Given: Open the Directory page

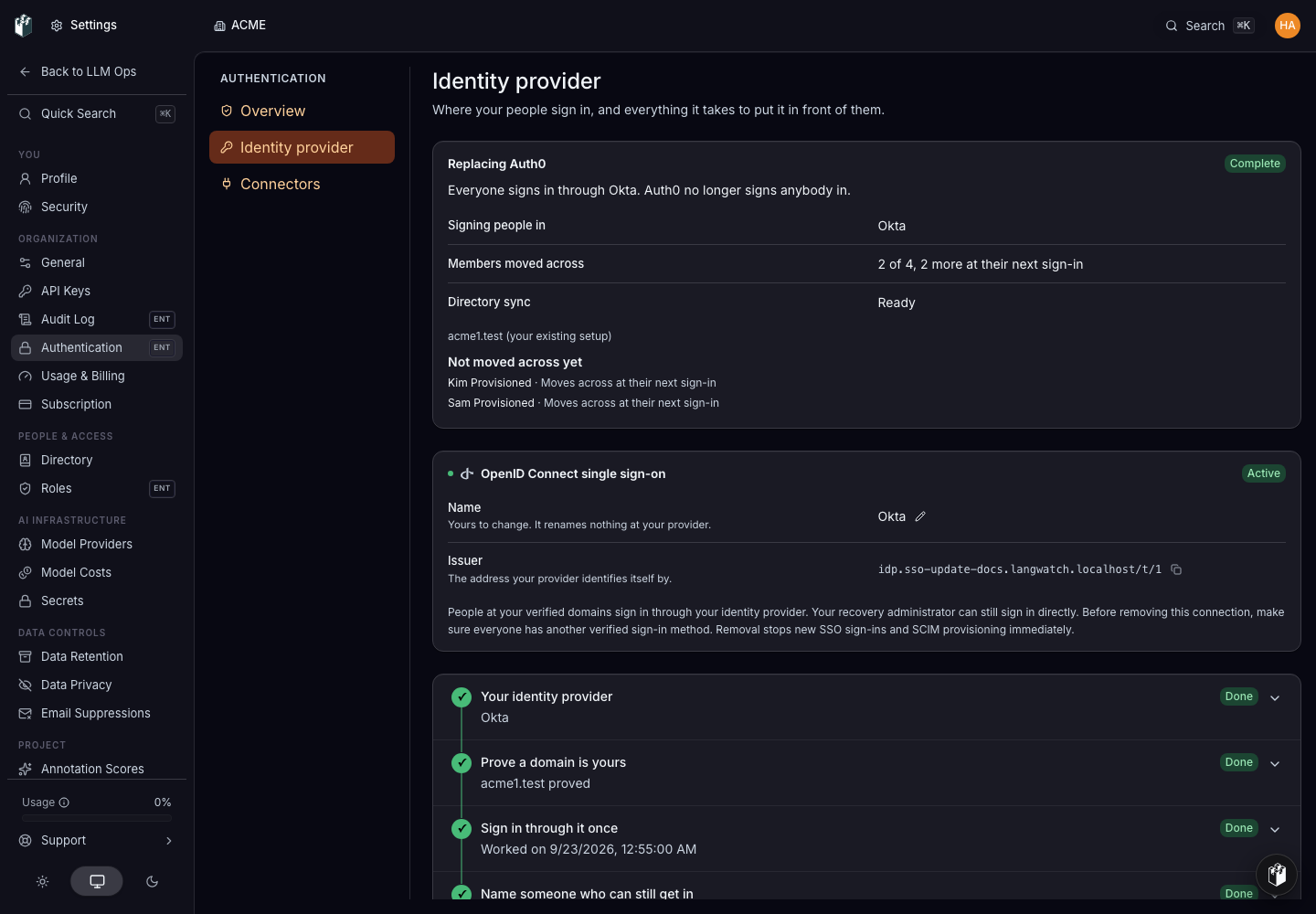Looking at the screenshot, I should 97,460.
